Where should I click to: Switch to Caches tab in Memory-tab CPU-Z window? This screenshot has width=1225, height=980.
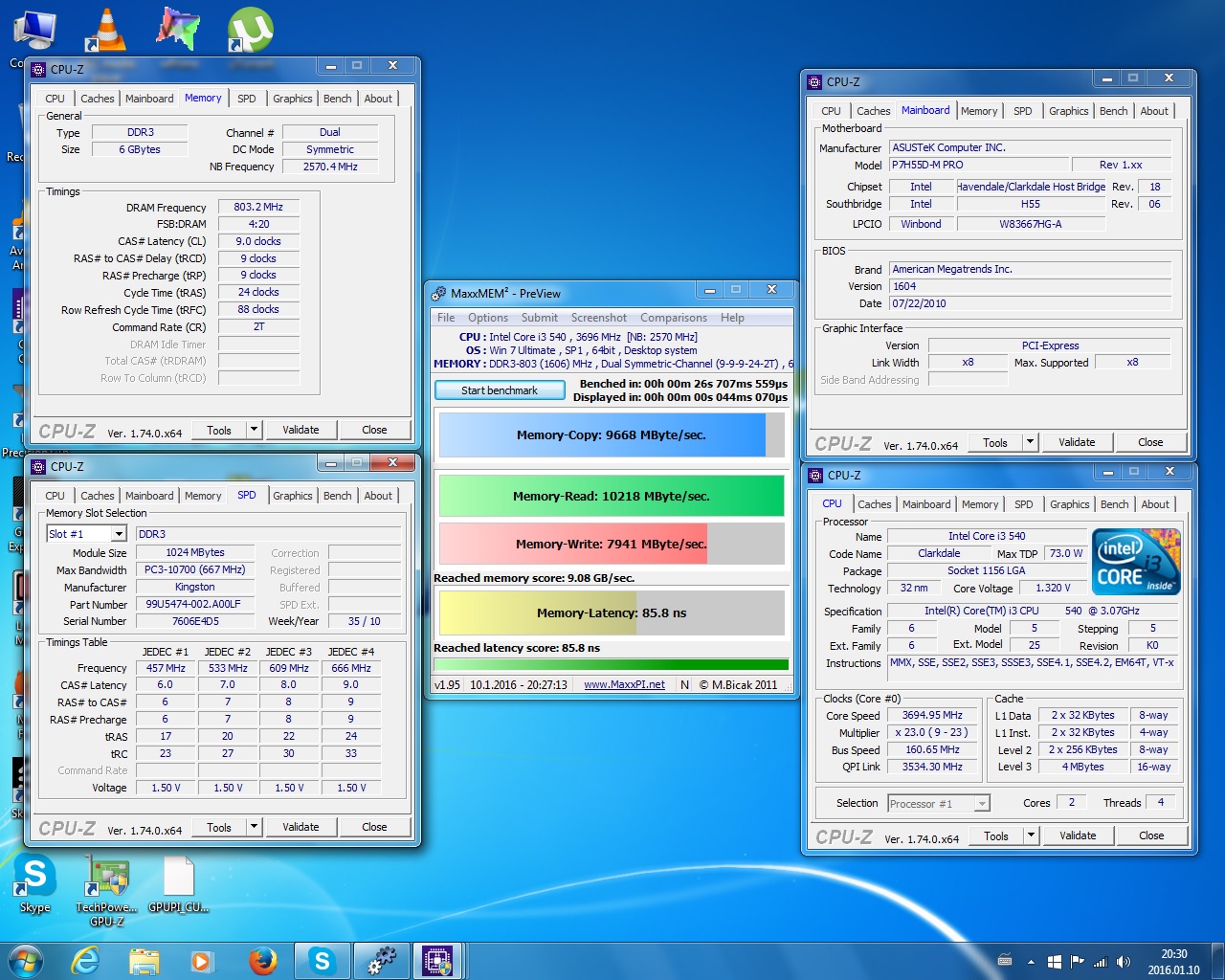tap(98, 99)
